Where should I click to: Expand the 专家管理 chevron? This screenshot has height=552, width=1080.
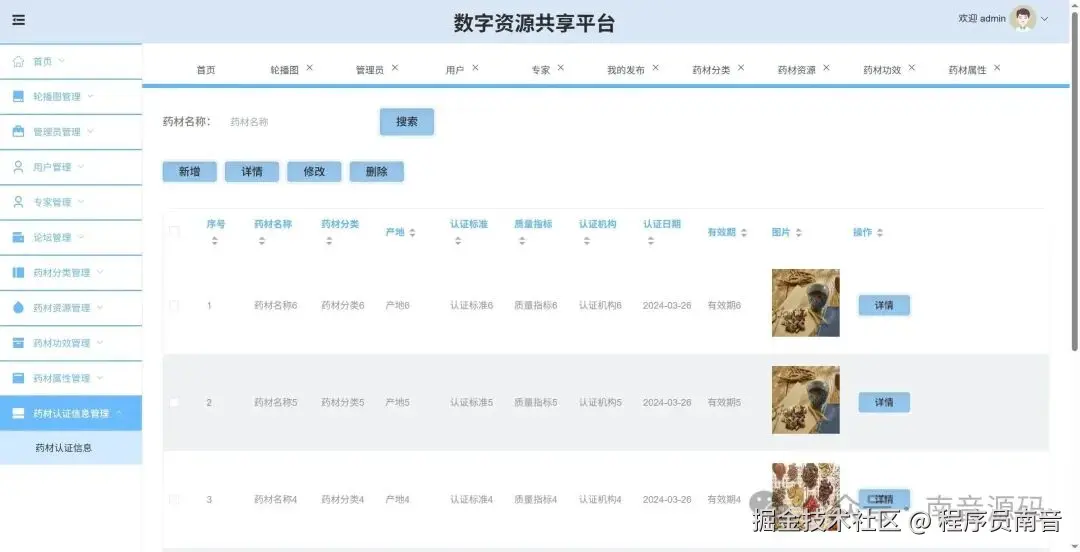pos(80,201)
